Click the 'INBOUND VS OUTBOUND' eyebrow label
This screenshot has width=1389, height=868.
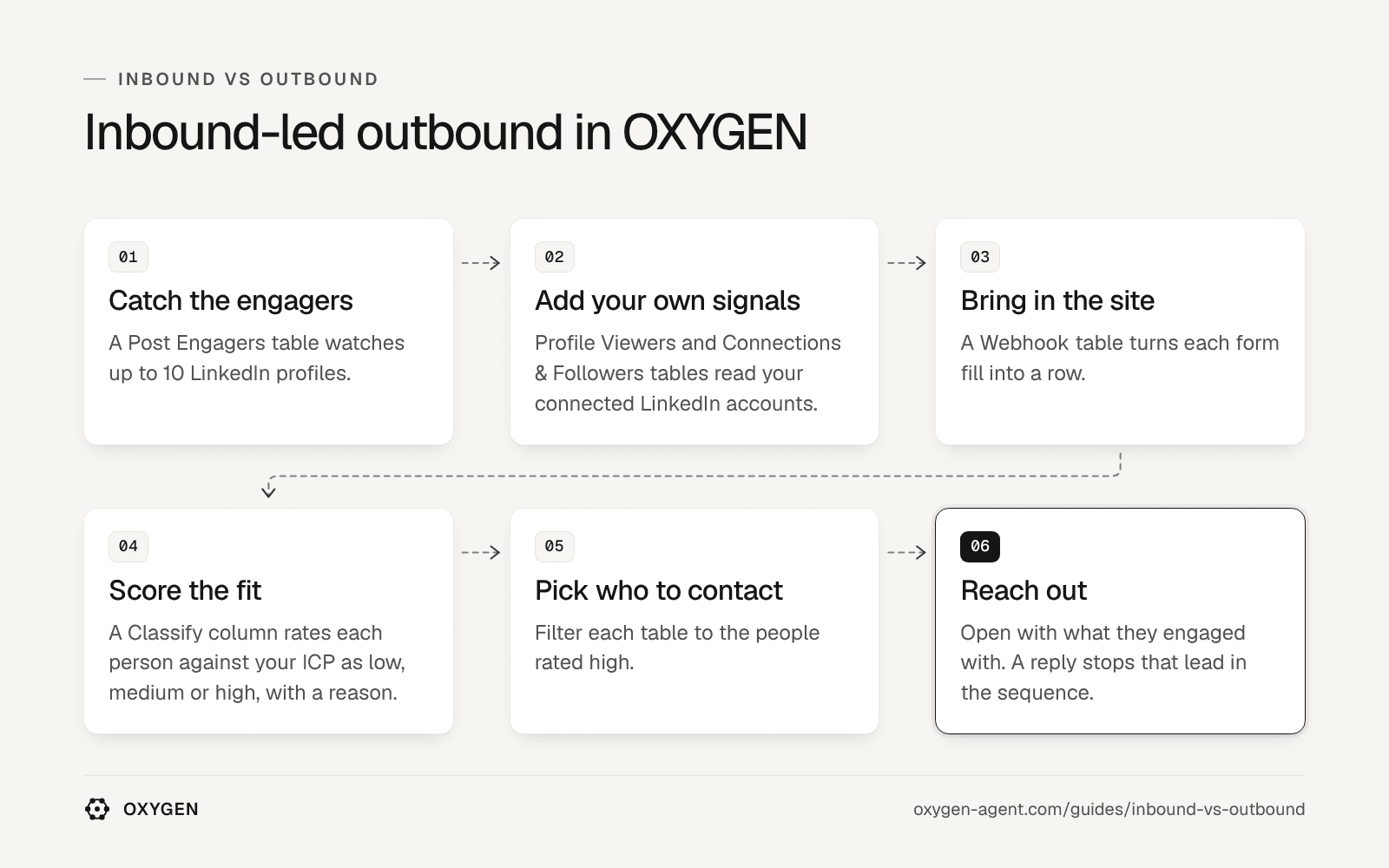[248, 79]
